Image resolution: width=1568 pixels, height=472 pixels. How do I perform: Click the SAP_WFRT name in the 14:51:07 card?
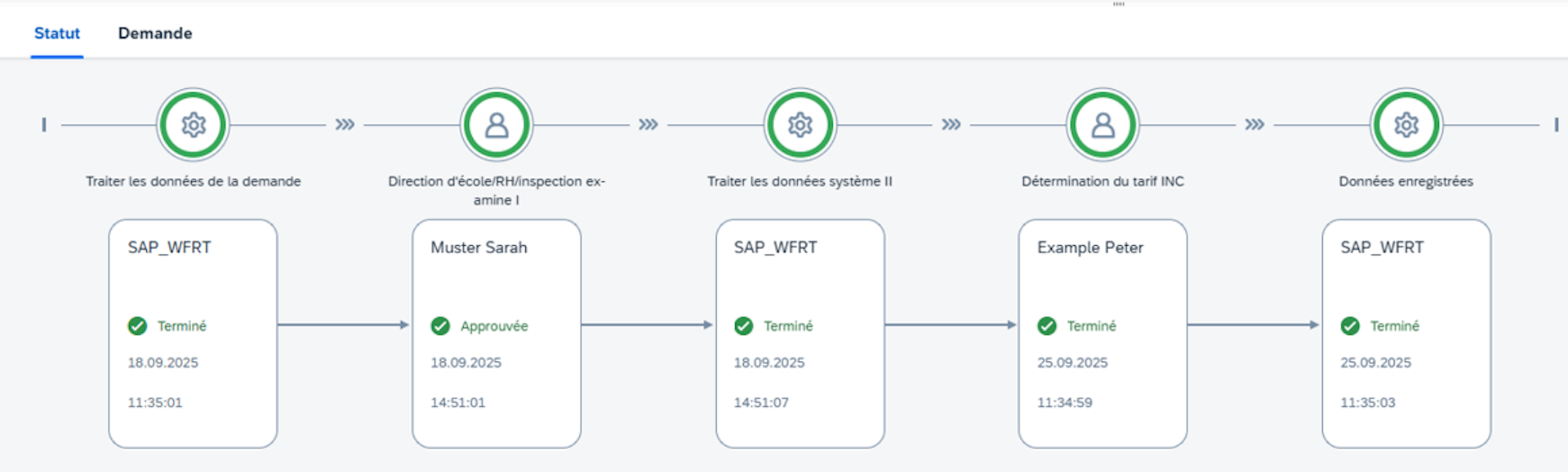click(x=776, y=247)
